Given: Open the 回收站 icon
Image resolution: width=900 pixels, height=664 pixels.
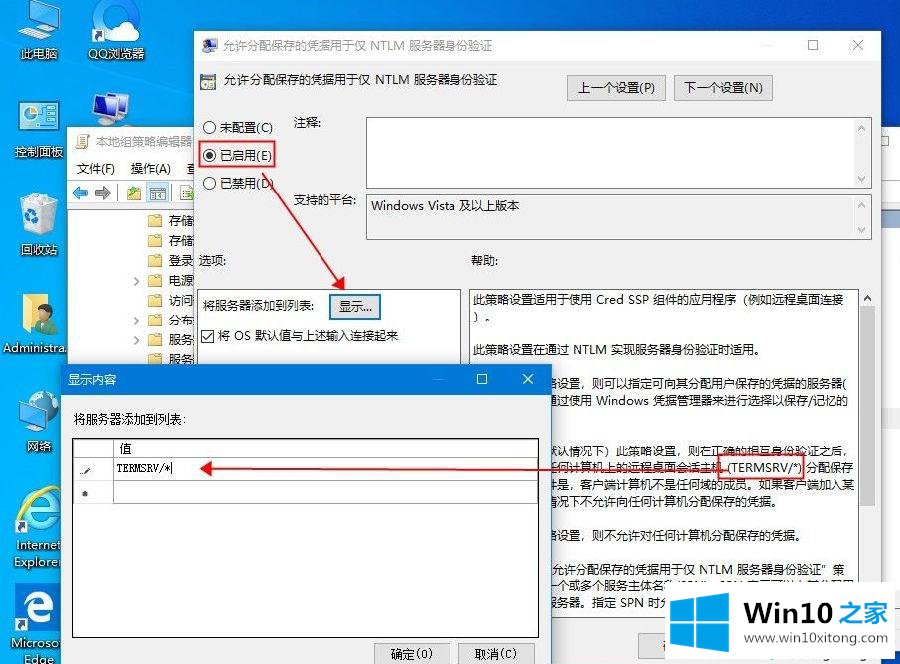Looking at the screenshot, I should point(38,225).
